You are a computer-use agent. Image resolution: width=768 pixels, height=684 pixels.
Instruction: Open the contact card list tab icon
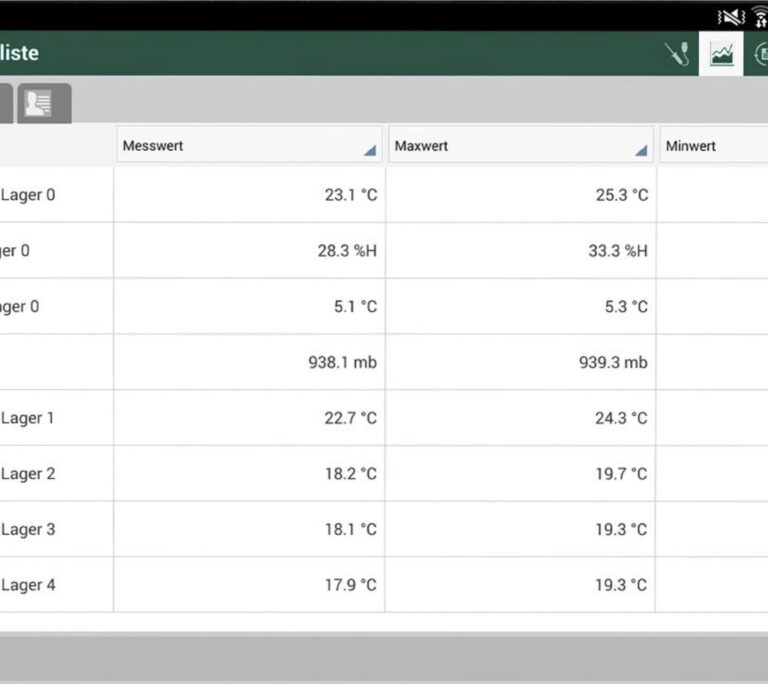[44, 104]
